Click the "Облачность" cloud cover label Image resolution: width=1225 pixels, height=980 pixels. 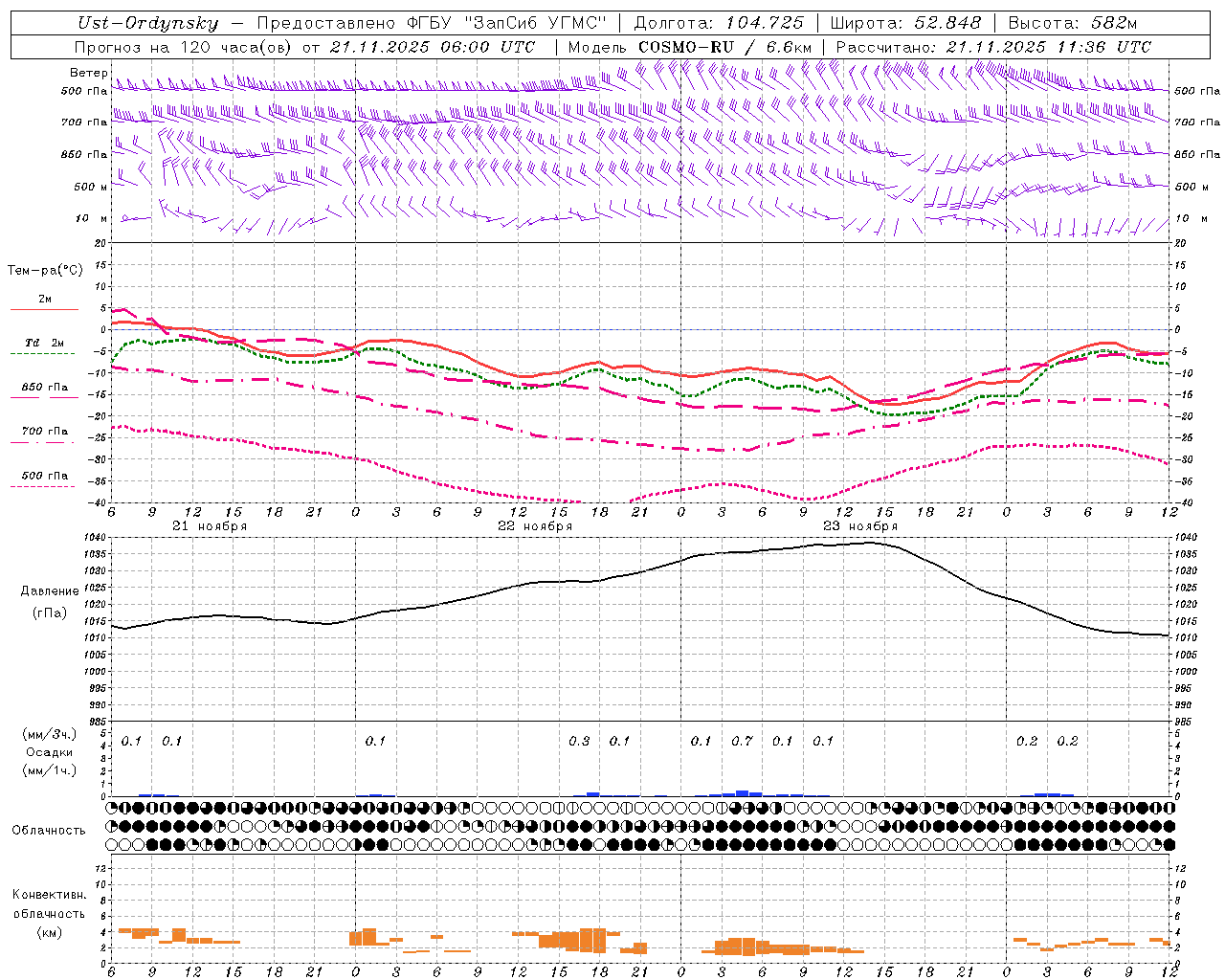click(49, 831)
